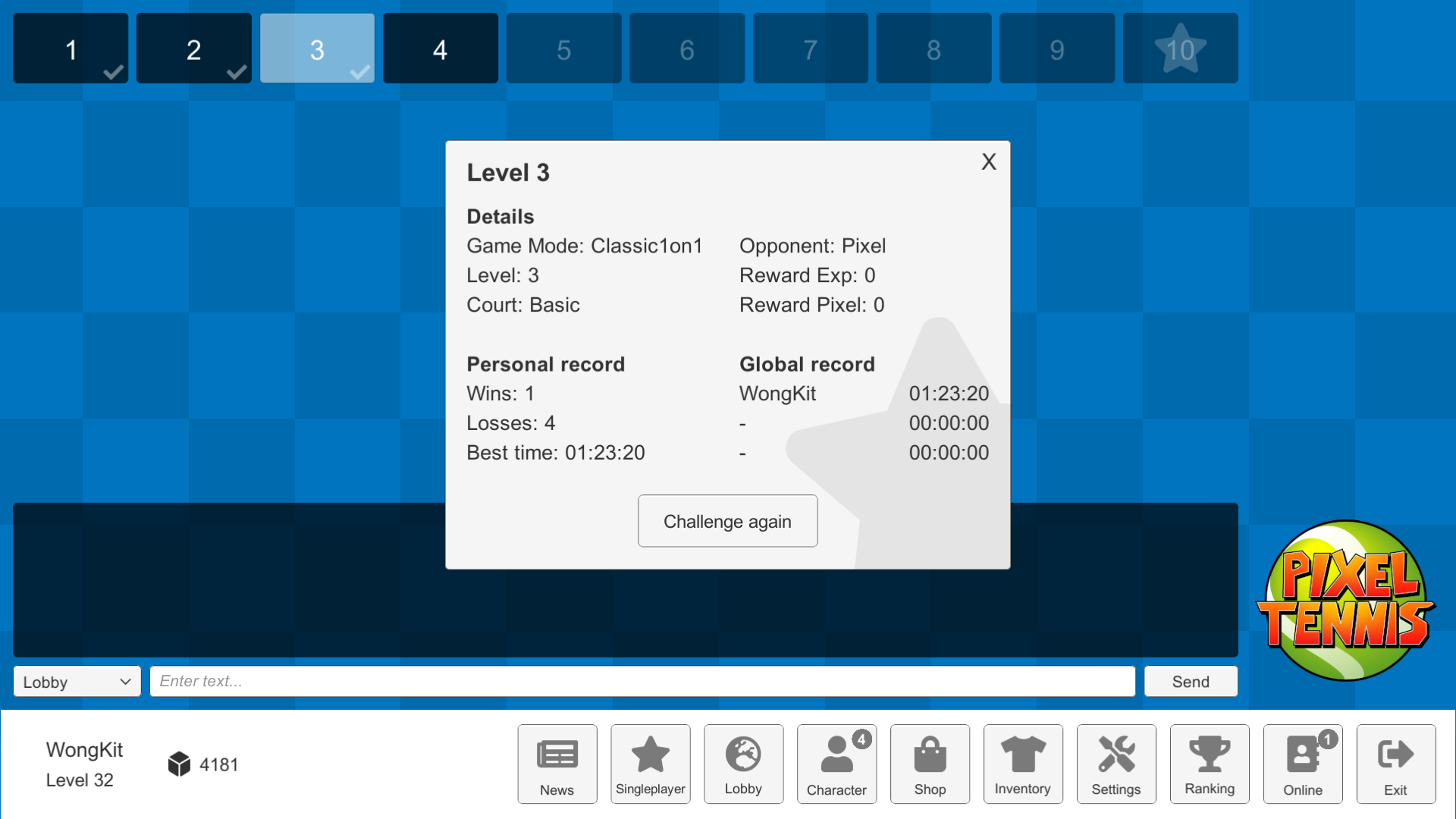Click the News icon in bottom bar
The width and height of the screenshot is (1456, 819).
[x=557, y=763]
